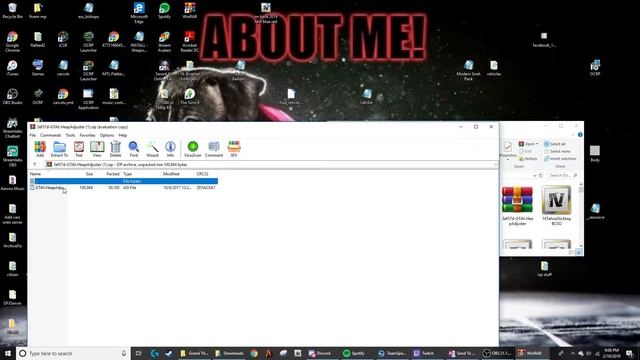Select the GTAV.HeapAdjuster ASI file row
The height and width of the screenshot is (360, 640).
pyautogui.click(x=123, y=188)
